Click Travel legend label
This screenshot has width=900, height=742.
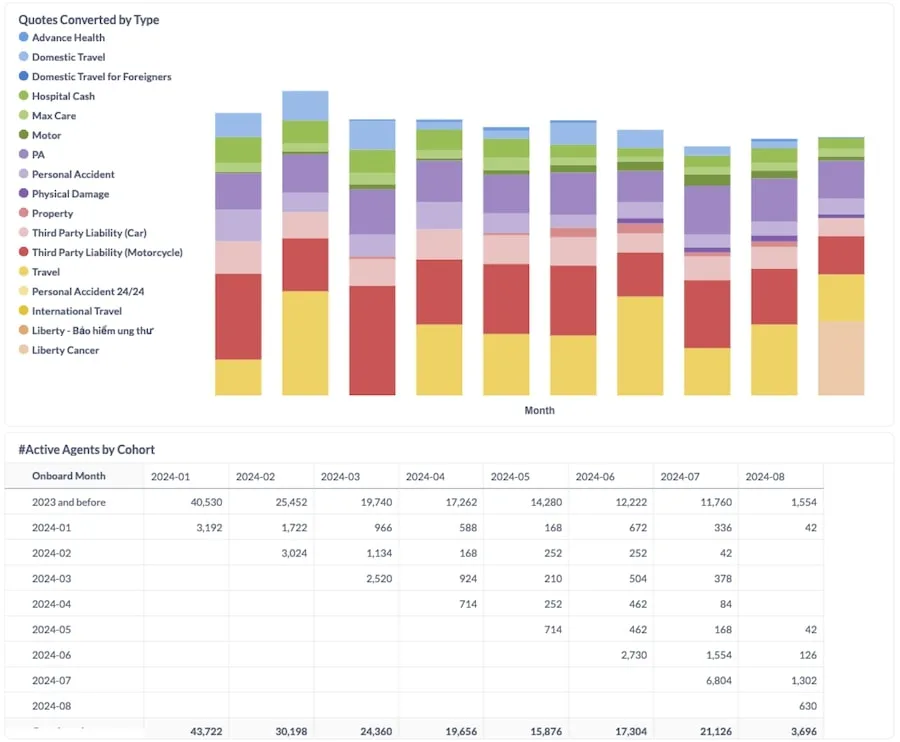pyautogui.click(x=46, y=271)
